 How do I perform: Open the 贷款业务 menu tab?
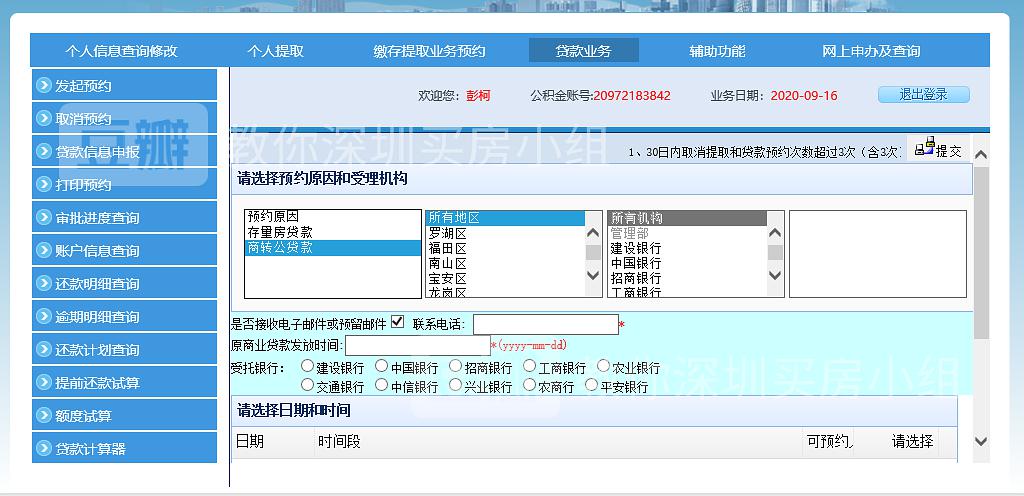583,51
